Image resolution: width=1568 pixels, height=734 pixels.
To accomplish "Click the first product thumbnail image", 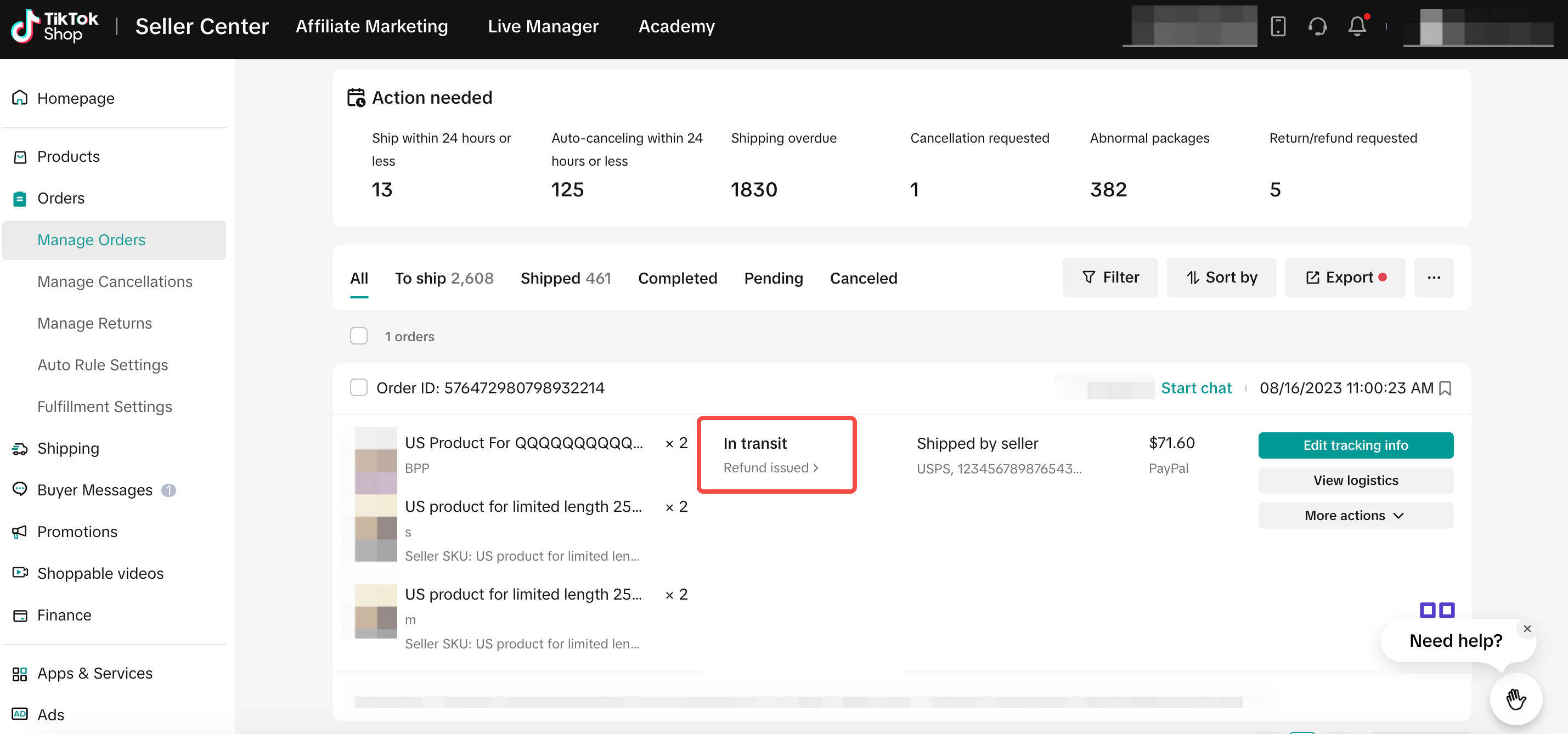I will [376, 460].
